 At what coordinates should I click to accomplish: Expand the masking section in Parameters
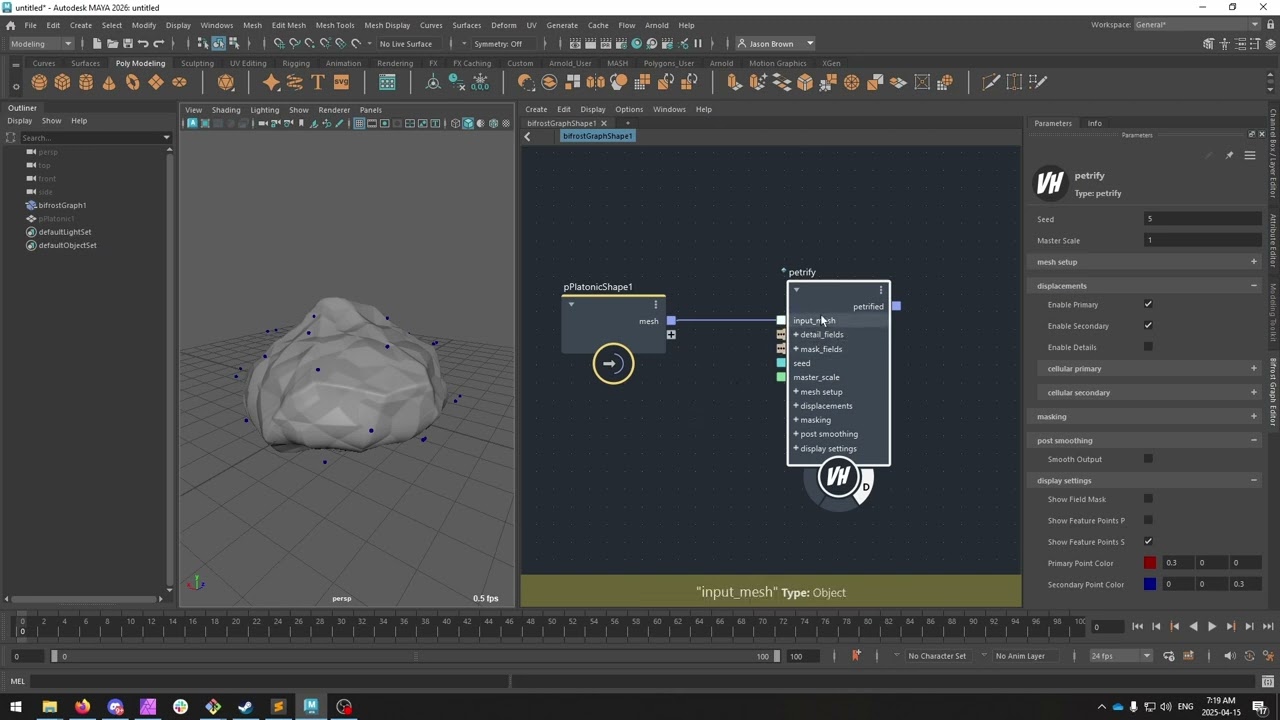click(x=1146, y=417)
